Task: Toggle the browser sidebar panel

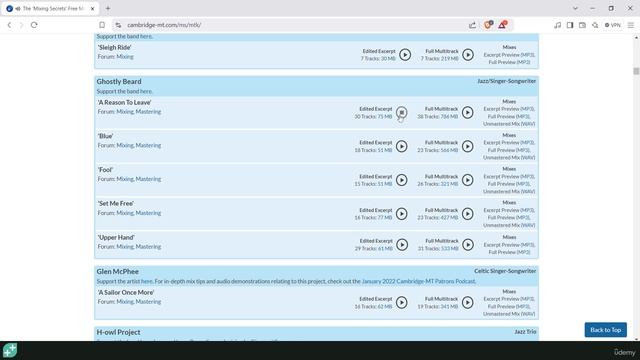Action: pos(570,25)
